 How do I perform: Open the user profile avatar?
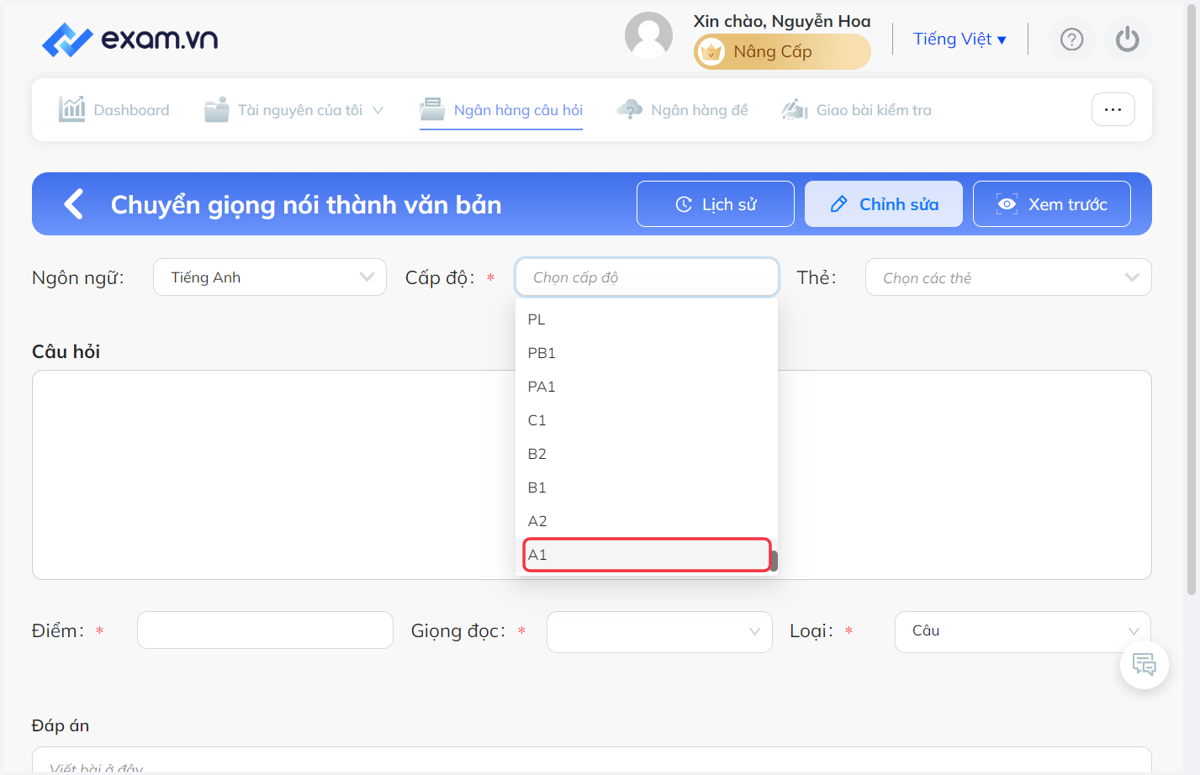[x=649, y=36]
